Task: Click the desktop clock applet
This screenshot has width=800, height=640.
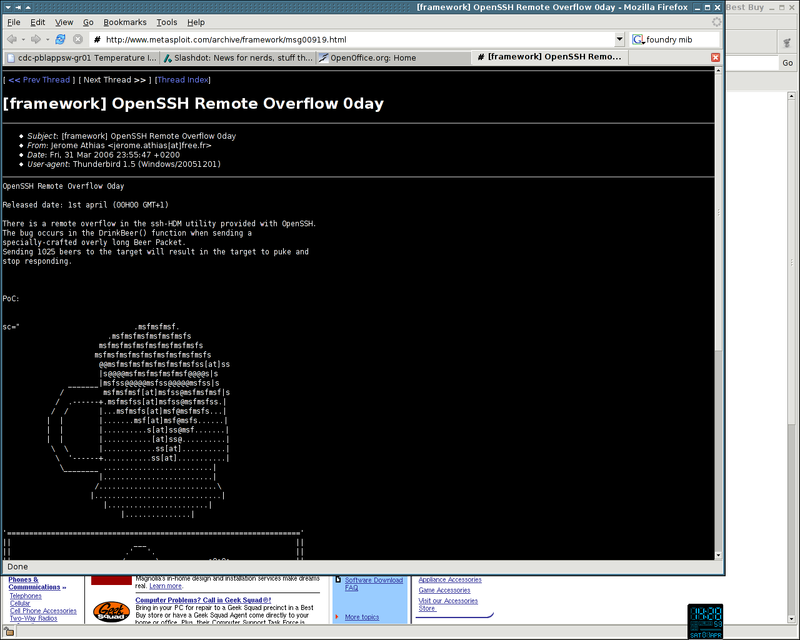Action: click(707, 619)
